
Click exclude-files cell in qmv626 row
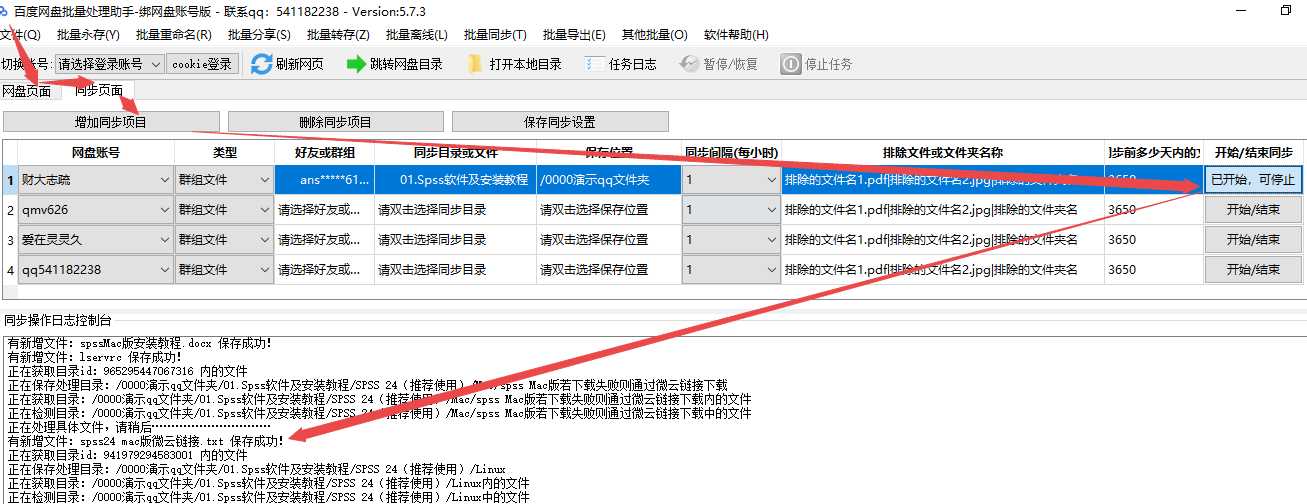pyautogui.click(x=943, y=210)
